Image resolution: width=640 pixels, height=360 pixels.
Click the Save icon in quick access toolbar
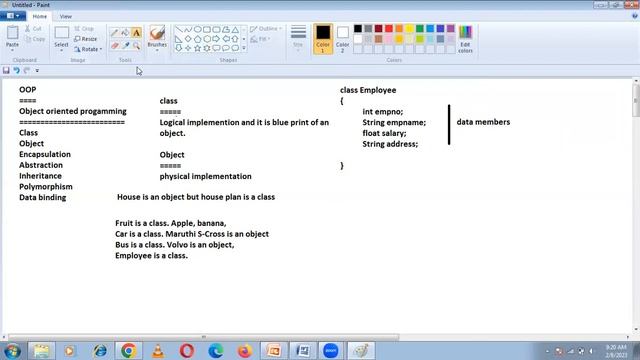tap(6, 70)
